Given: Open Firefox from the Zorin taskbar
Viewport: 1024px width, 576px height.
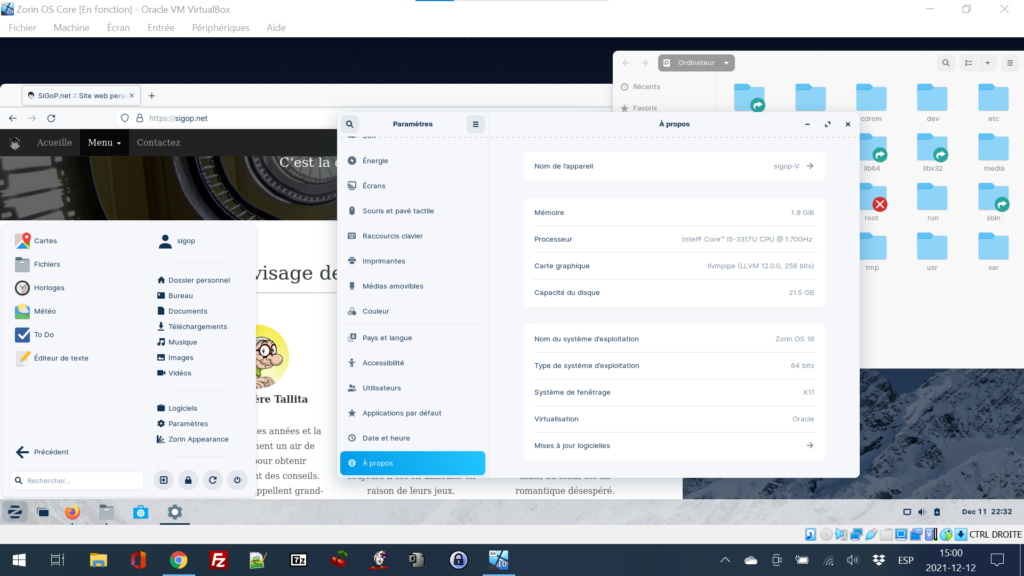Looking at the screenshot, I should (x=72, y=513).
